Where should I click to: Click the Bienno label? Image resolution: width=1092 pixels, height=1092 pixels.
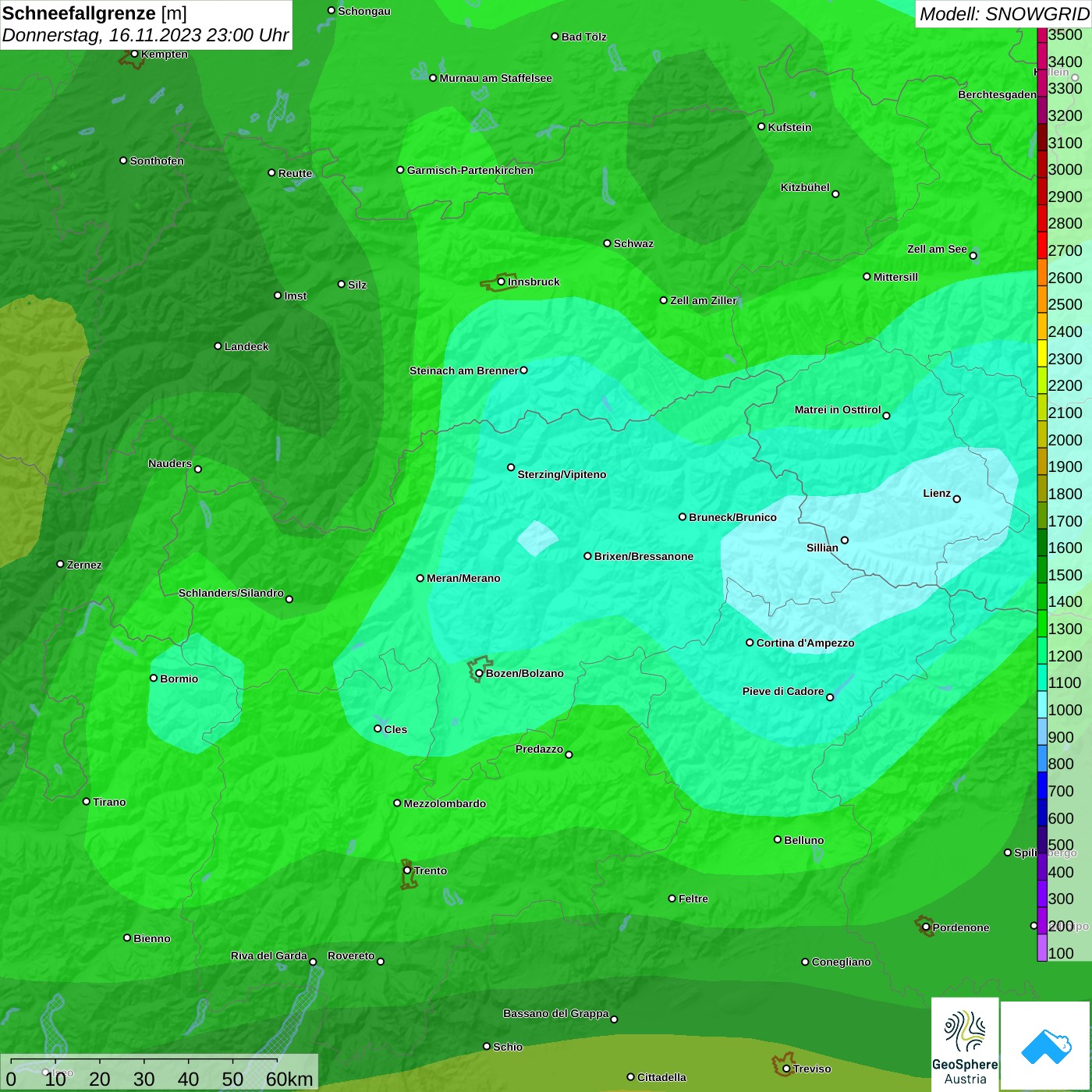tap(152, 938)
